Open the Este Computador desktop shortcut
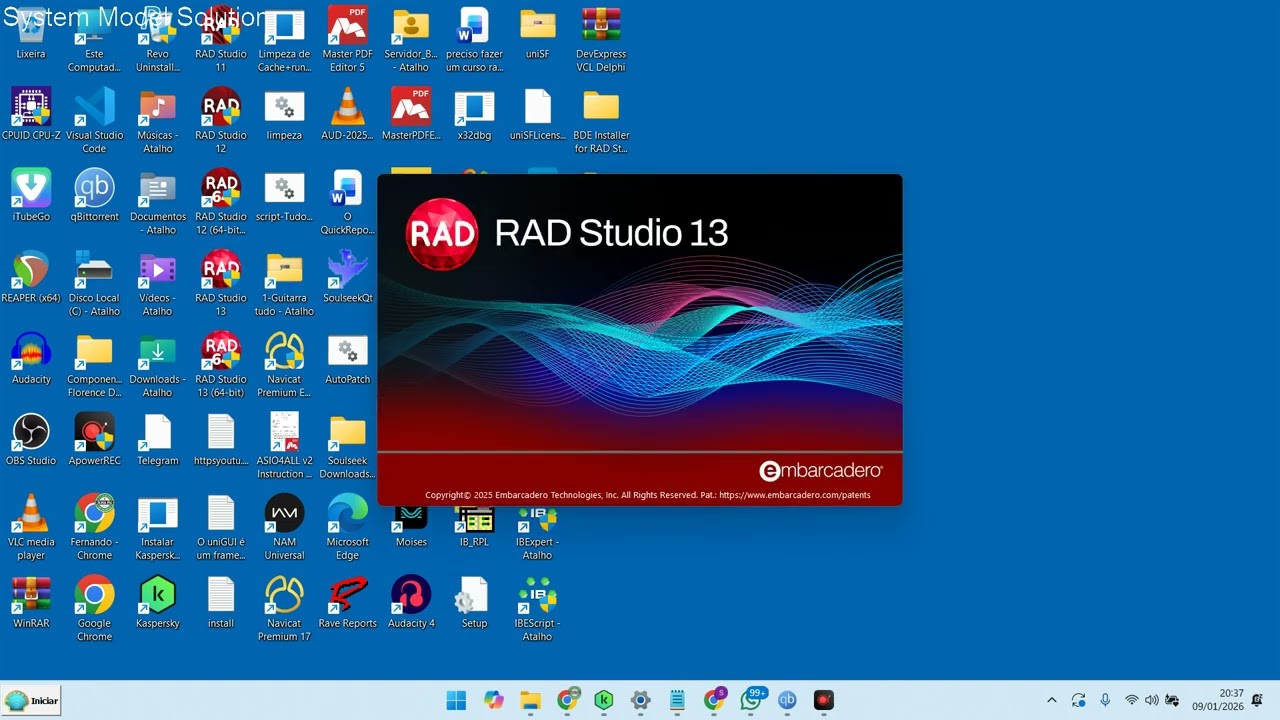The image size is (1280, 720). tap(94, 40)
